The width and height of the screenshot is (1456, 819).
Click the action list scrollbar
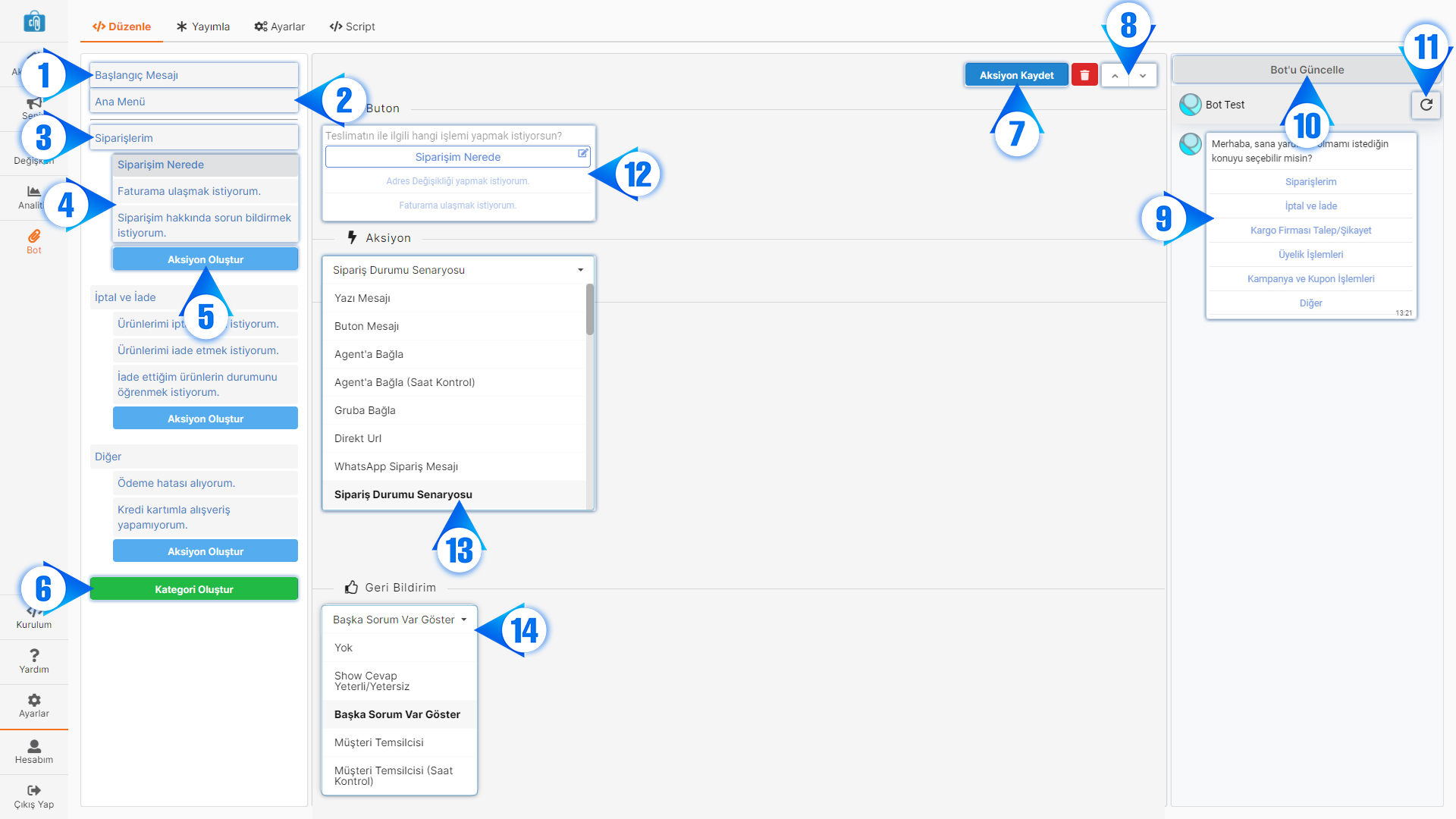590,311
